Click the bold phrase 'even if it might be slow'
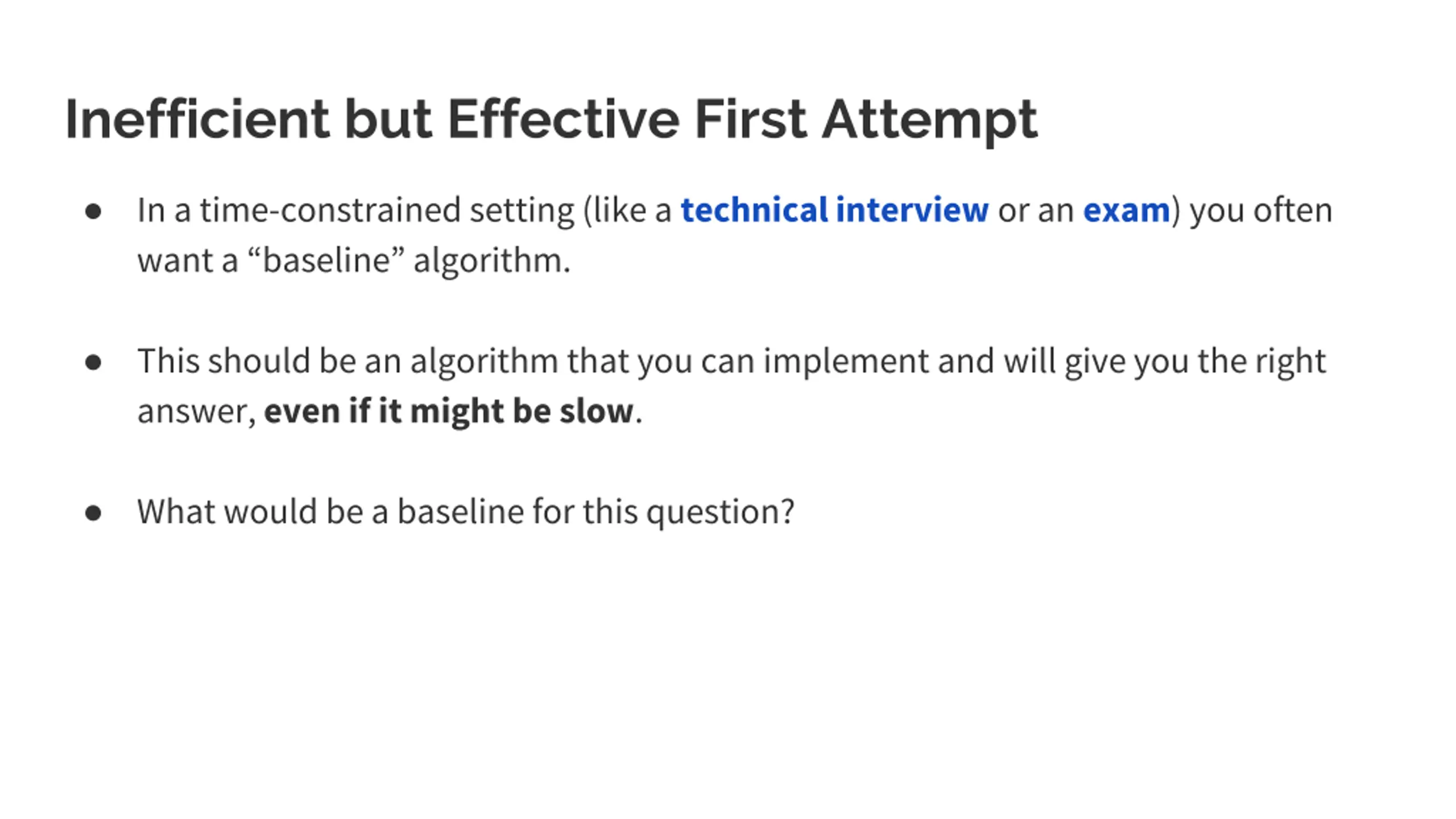This screenshot has width=1456, height=819. point(449,411)
